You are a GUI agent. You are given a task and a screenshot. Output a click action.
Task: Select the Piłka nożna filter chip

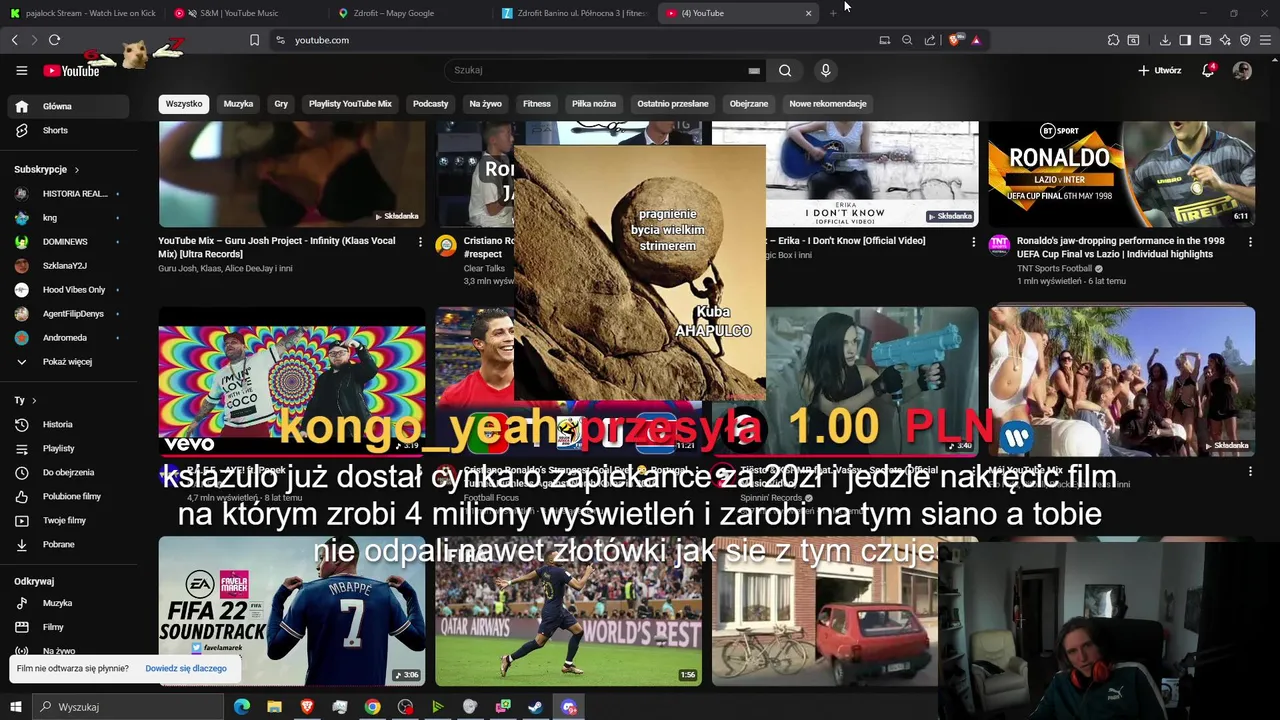tap(594, 104)
